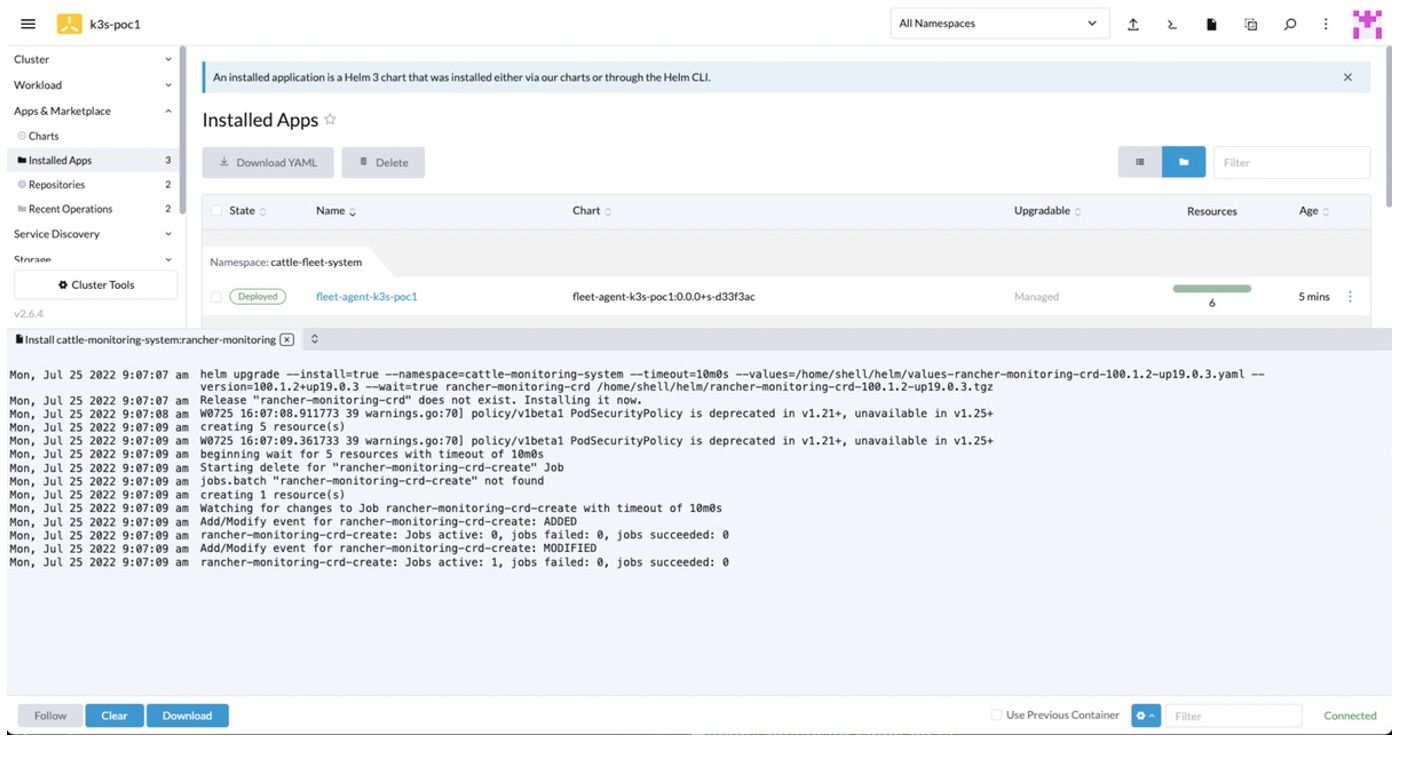Click the Filter field above the apps table
Image resolution: width=1422 pixels, height=757 pixels.
point(1290,162)
